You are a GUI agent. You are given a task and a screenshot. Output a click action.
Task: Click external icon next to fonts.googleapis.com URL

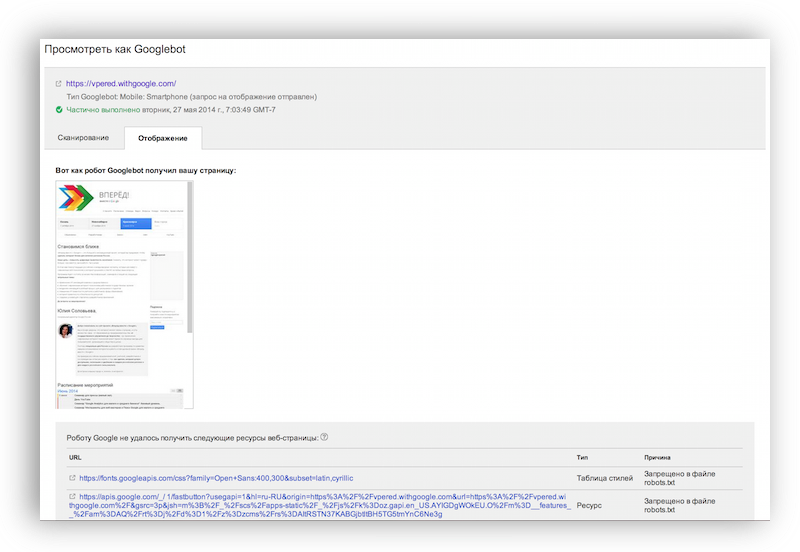[x=72, y=478]
